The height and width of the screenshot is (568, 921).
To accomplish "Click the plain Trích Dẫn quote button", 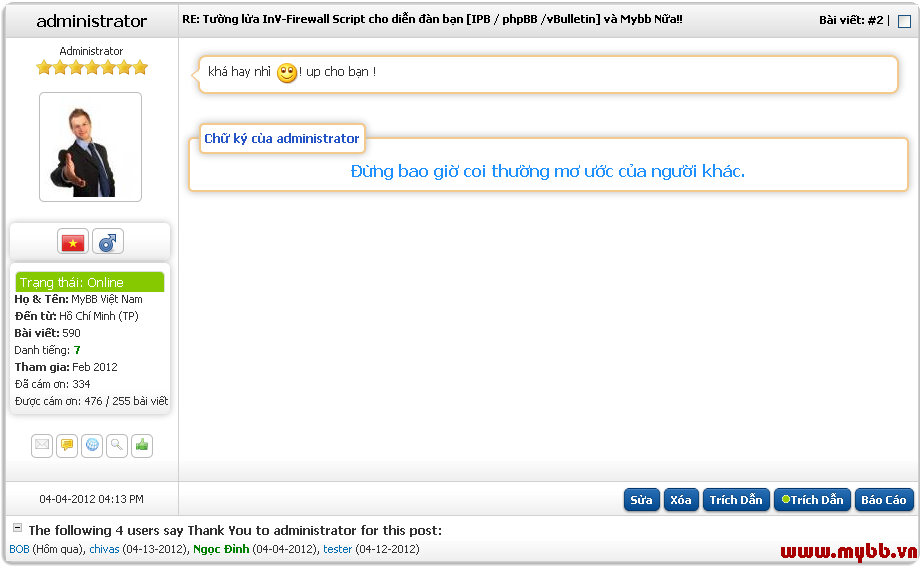I will click(x=735, y=500).
